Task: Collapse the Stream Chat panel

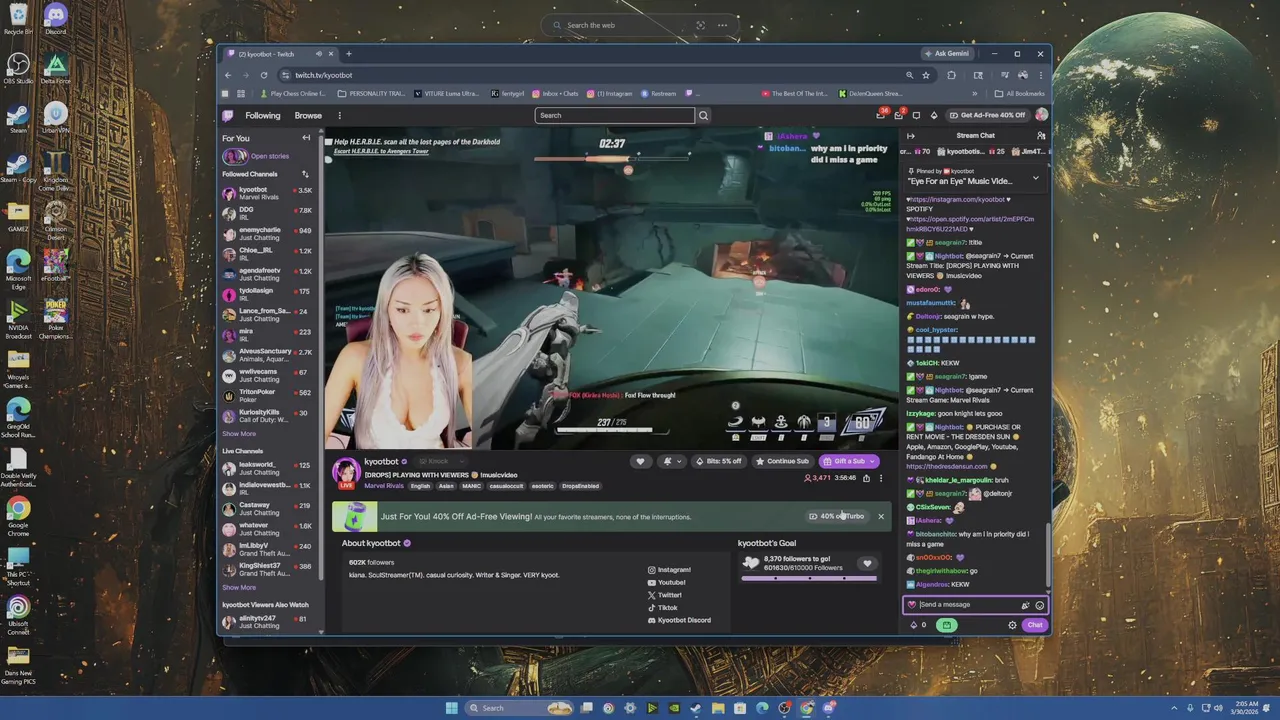Action: coord(910,135)
